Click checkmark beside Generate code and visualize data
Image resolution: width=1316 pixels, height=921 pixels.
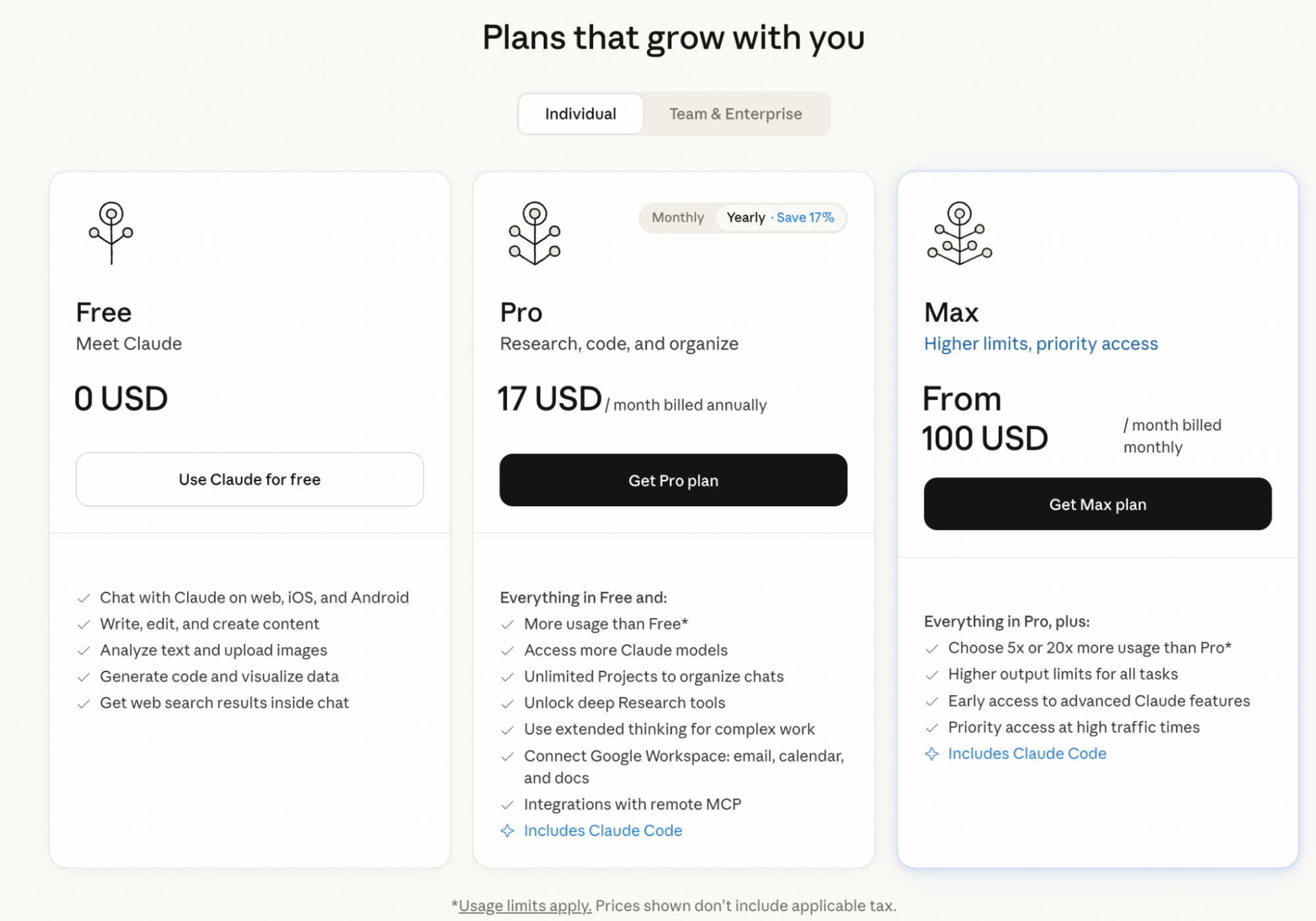tap(84, 677)
